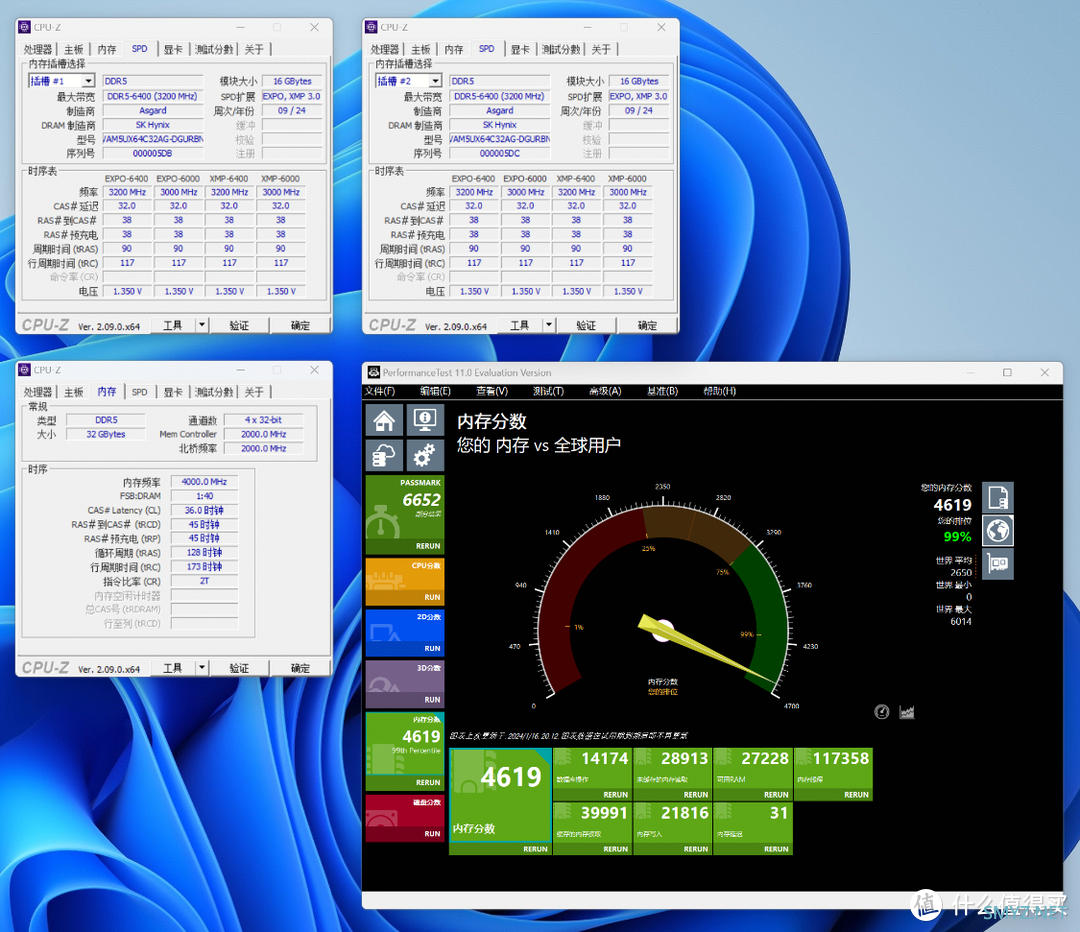Screen dimensions: 1080x932
Task: Select the 28913 memory read tile
Action: click(672, 774)
